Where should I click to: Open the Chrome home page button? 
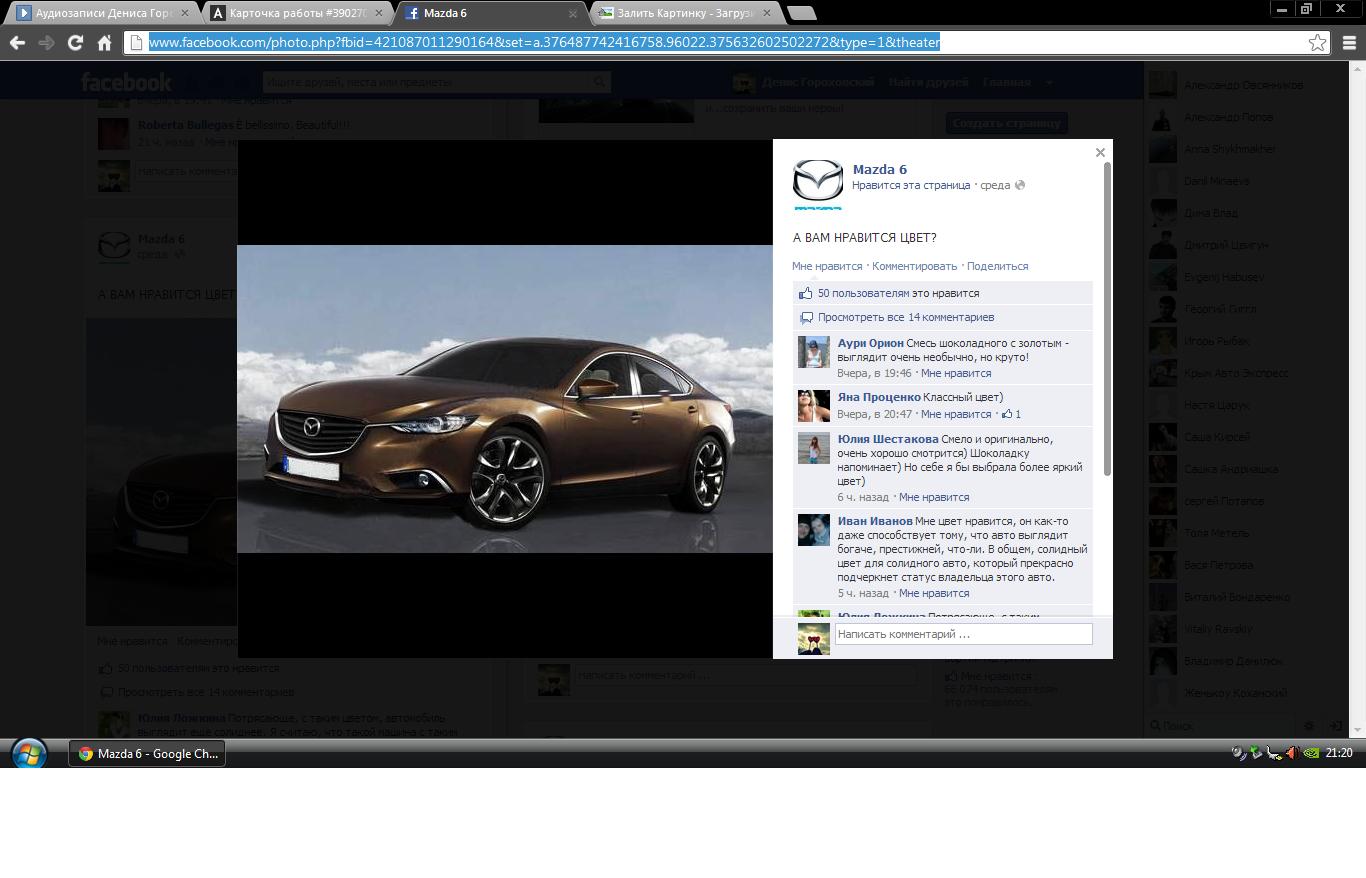pyautogui.click(x=104, y=43)
